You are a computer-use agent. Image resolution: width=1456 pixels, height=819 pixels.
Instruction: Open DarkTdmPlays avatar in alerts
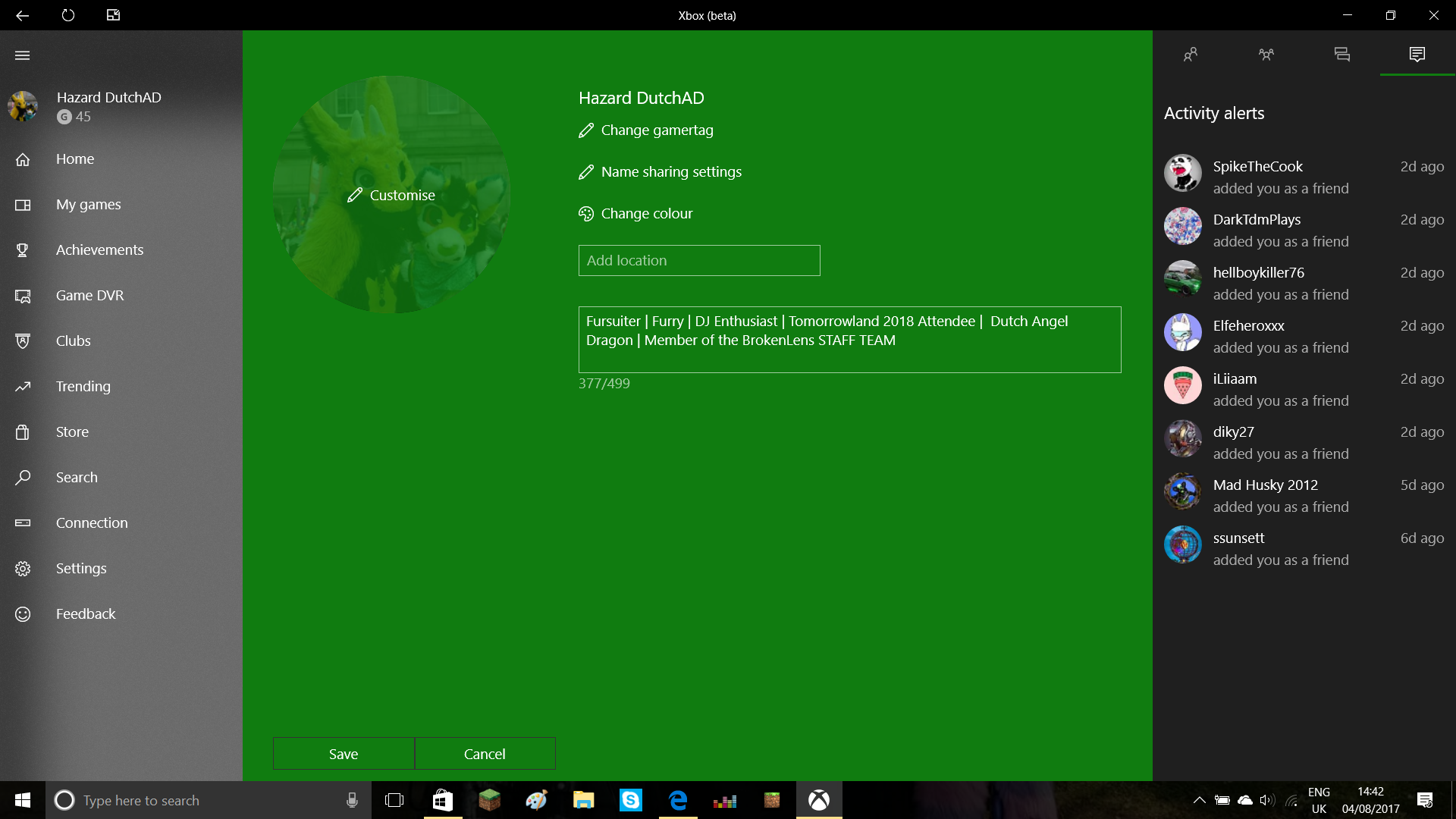[1183, 226]
